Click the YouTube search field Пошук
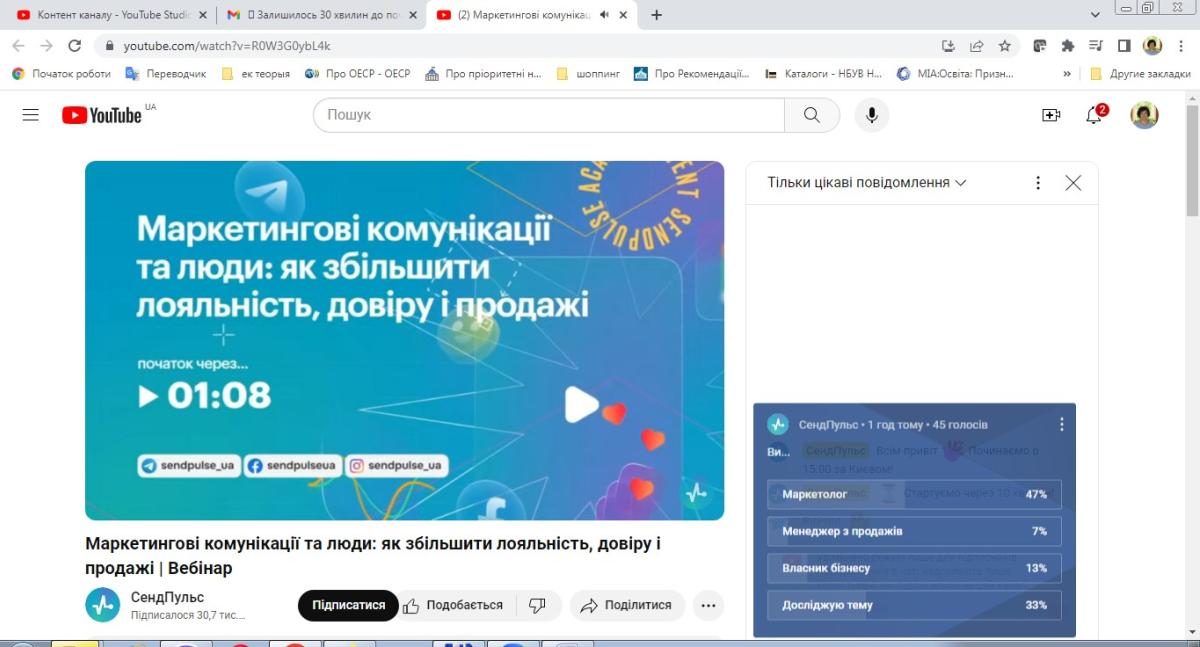The width and height of the screenshot is (1200, 647). [549, 115]
